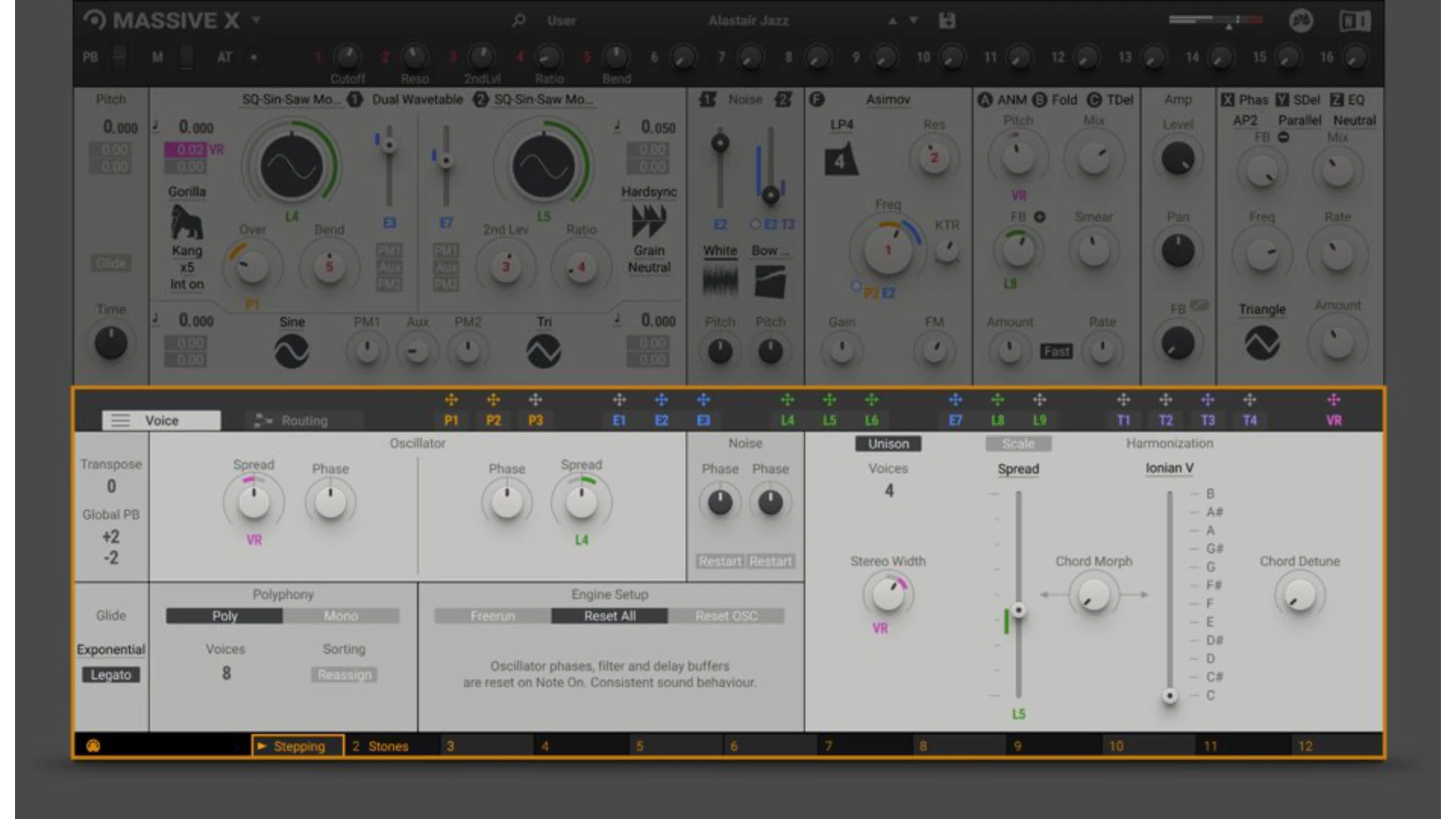This screenshot has width=1456, height=819.
Task: Open the preset search magnifier
Action: pos(519,20)
